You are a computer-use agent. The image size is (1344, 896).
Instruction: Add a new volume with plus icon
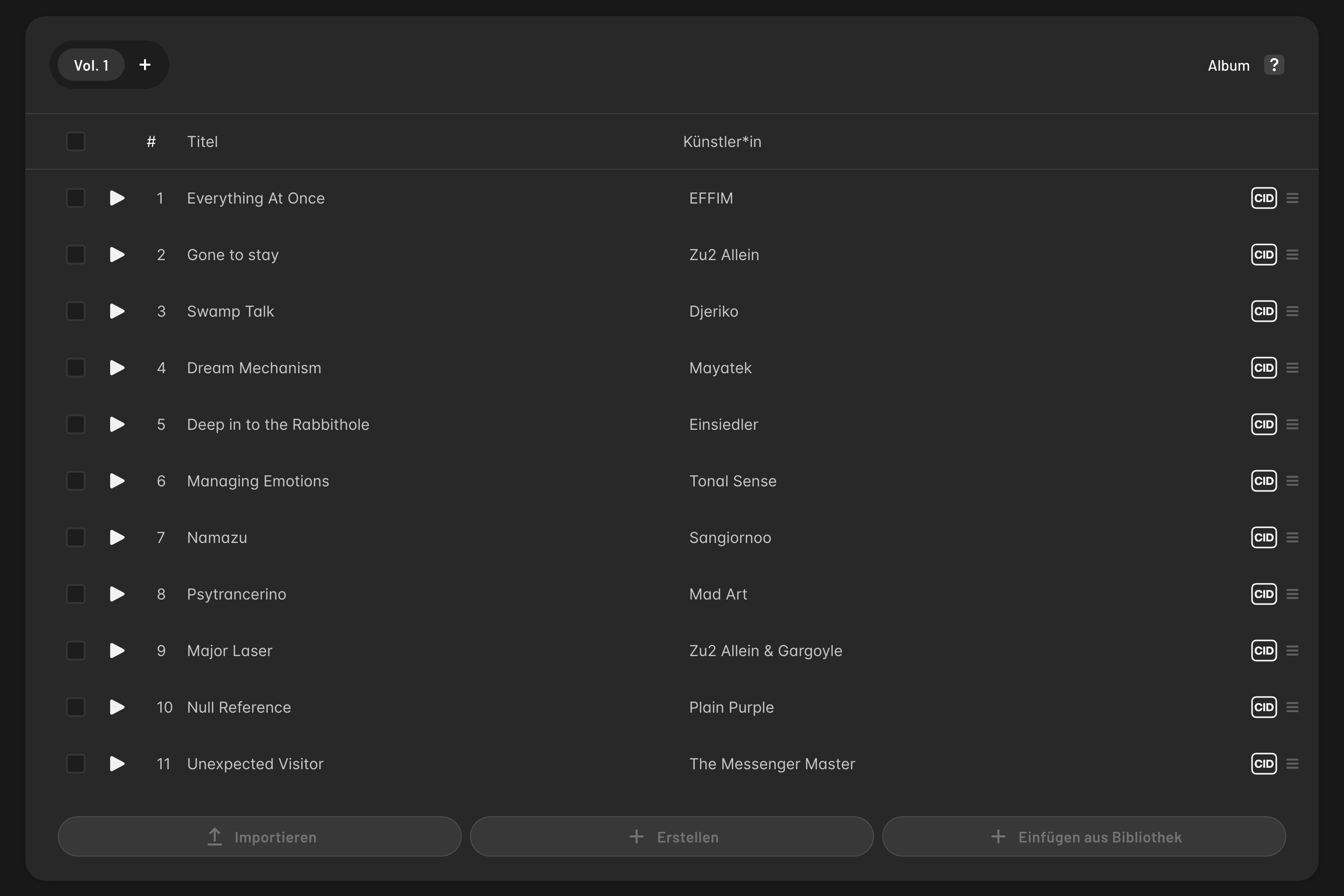pos(145,65)
